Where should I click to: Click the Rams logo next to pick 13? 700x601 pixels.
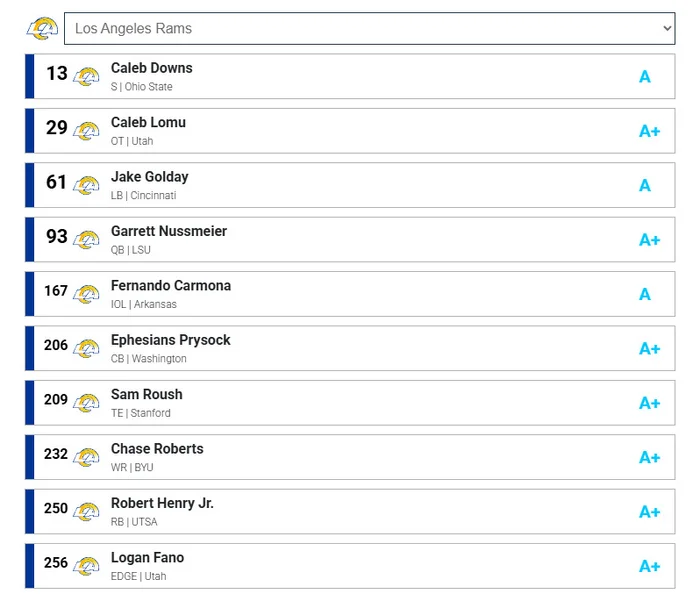[87, 77]
